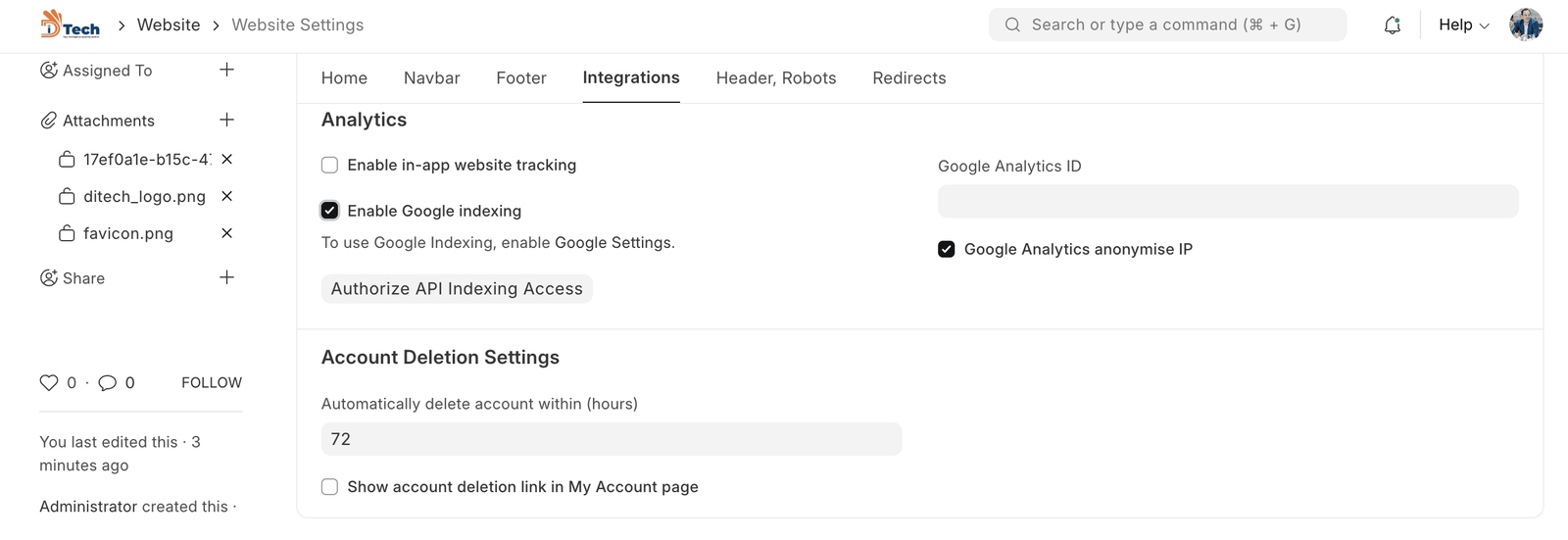Enable Show account deletion link checkbox

[330, 487]
